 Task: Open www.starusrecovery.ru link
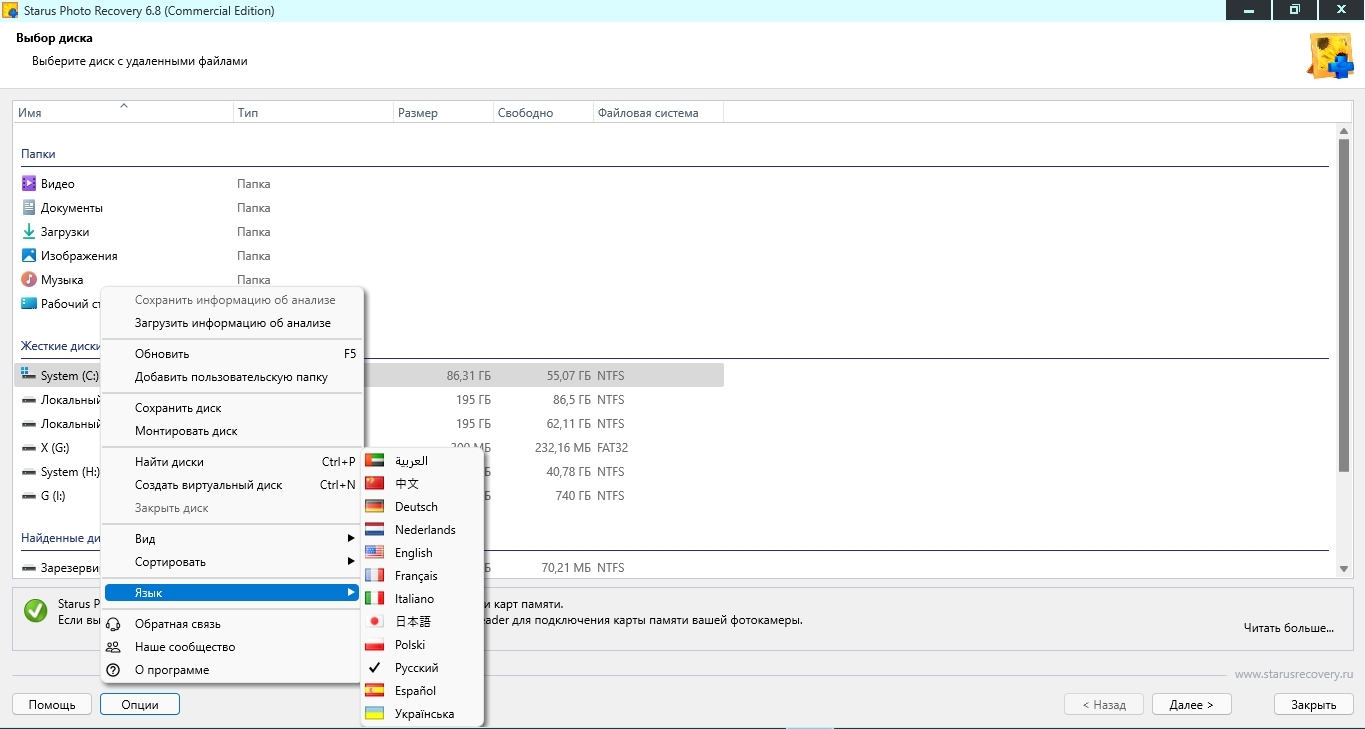pyautogui.click(x=1294, y=675)
